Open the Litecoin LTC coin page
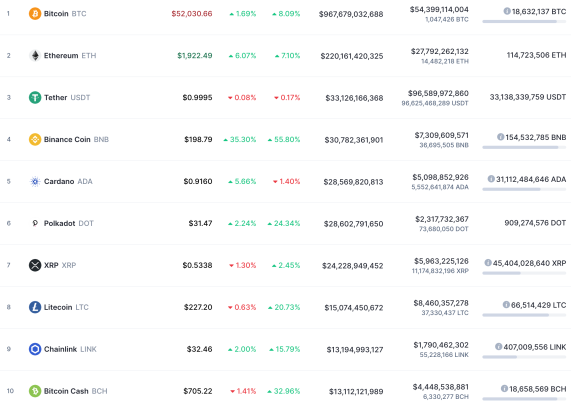 click(x=66, y=307)
